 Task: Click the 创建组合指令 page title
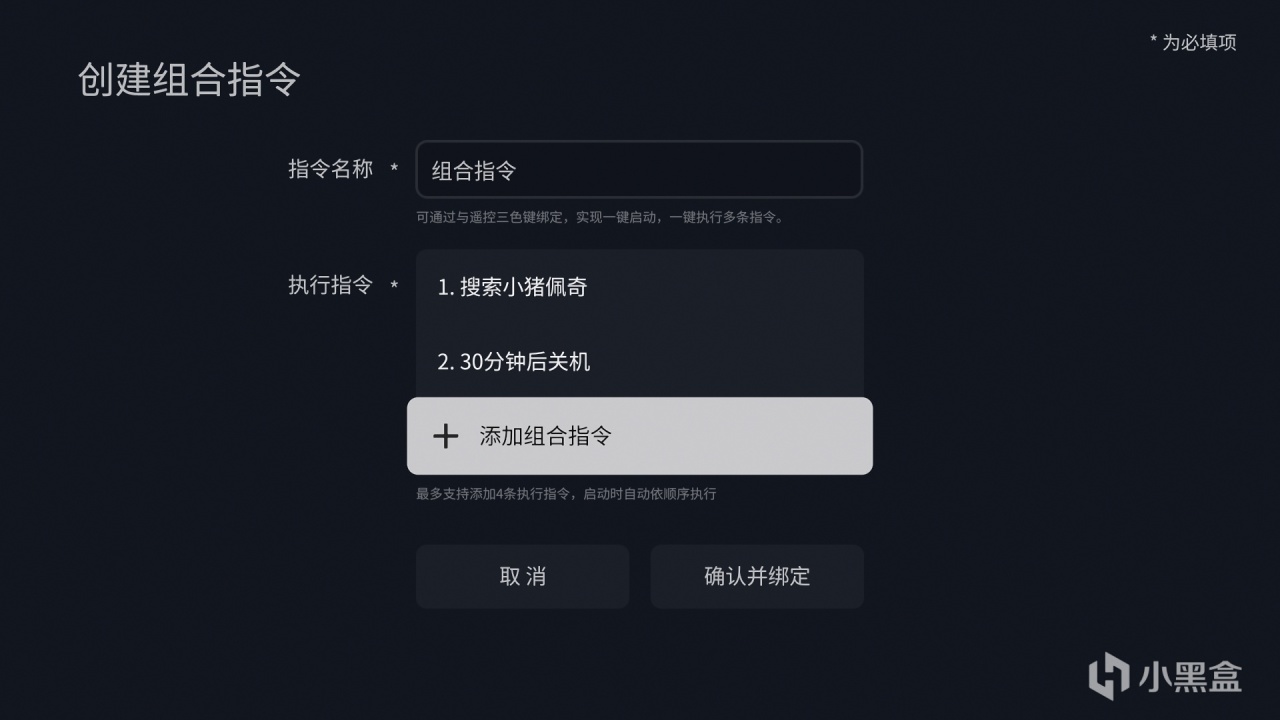click(x=189, y=80)
